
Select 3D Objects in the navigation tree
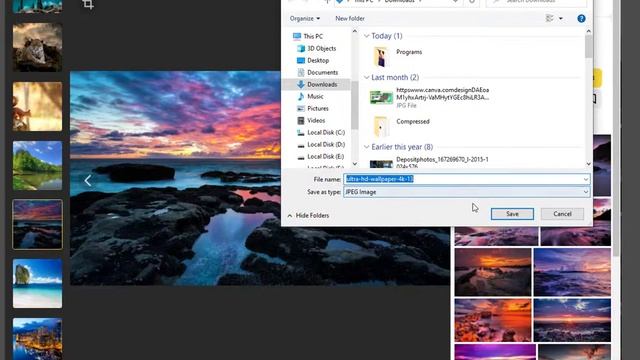tap(322, 48)
